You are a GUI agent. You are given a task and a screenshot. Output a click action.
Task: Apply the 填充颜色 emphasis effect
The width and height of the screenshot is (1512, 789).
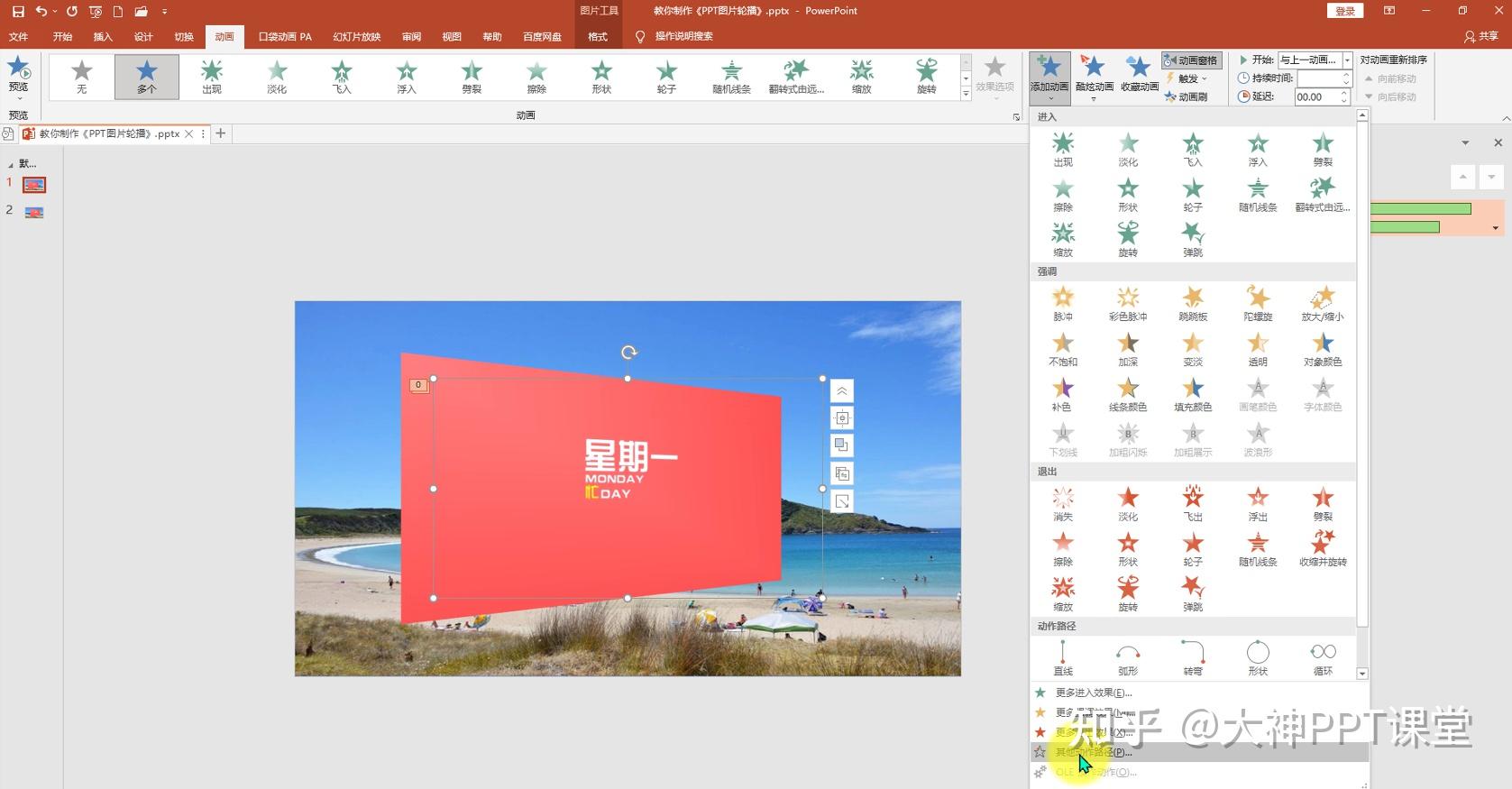pos(1193,394)
